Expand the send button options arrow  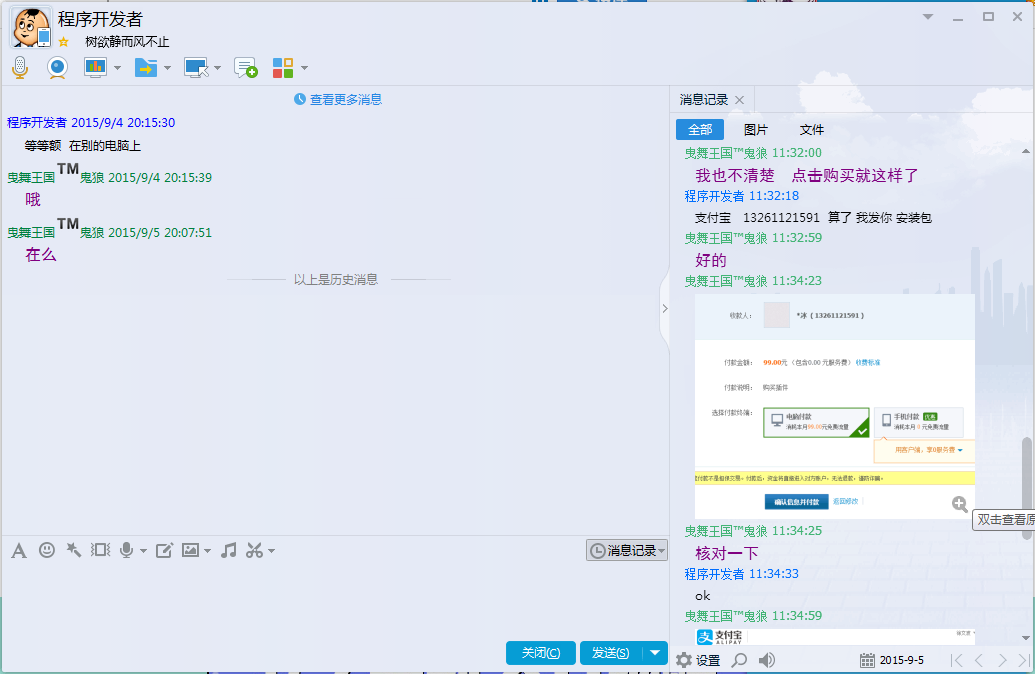(x=655, y=653)
